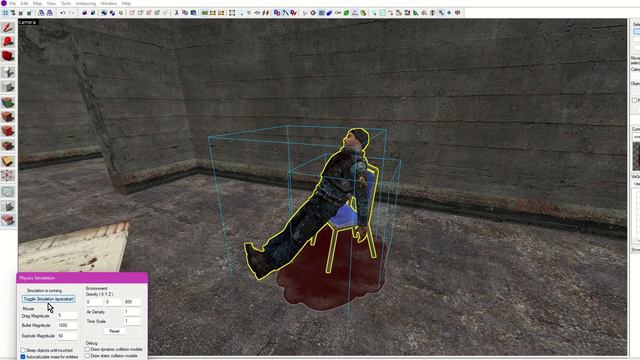Toggle the green cordon bounds icon

tap(205, 13)
